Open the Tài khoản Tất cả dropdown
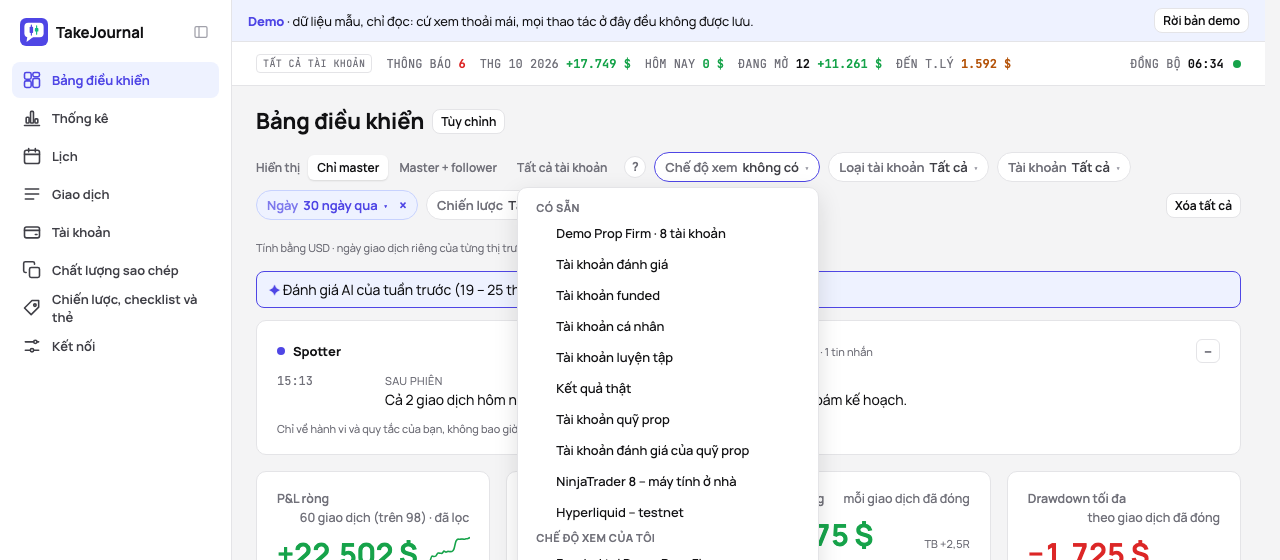 click(x=1064, y=167)
